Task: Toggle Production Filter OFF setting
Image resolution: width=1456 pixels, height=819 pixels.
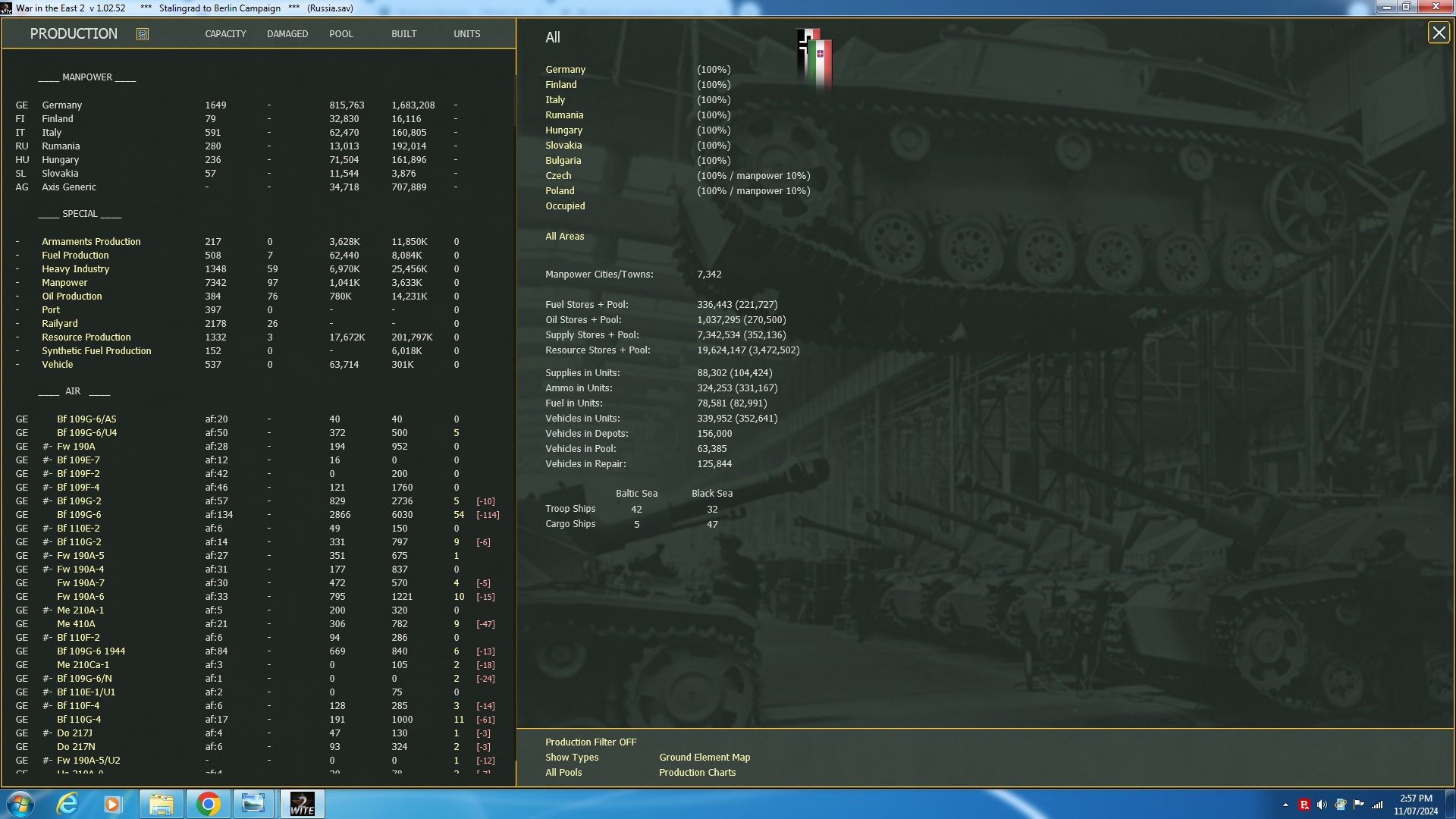Action: pos(590,742)
